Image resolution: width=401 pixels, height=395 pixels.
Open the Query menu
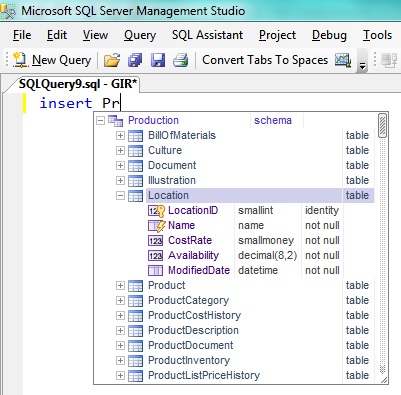coord(140,35)
